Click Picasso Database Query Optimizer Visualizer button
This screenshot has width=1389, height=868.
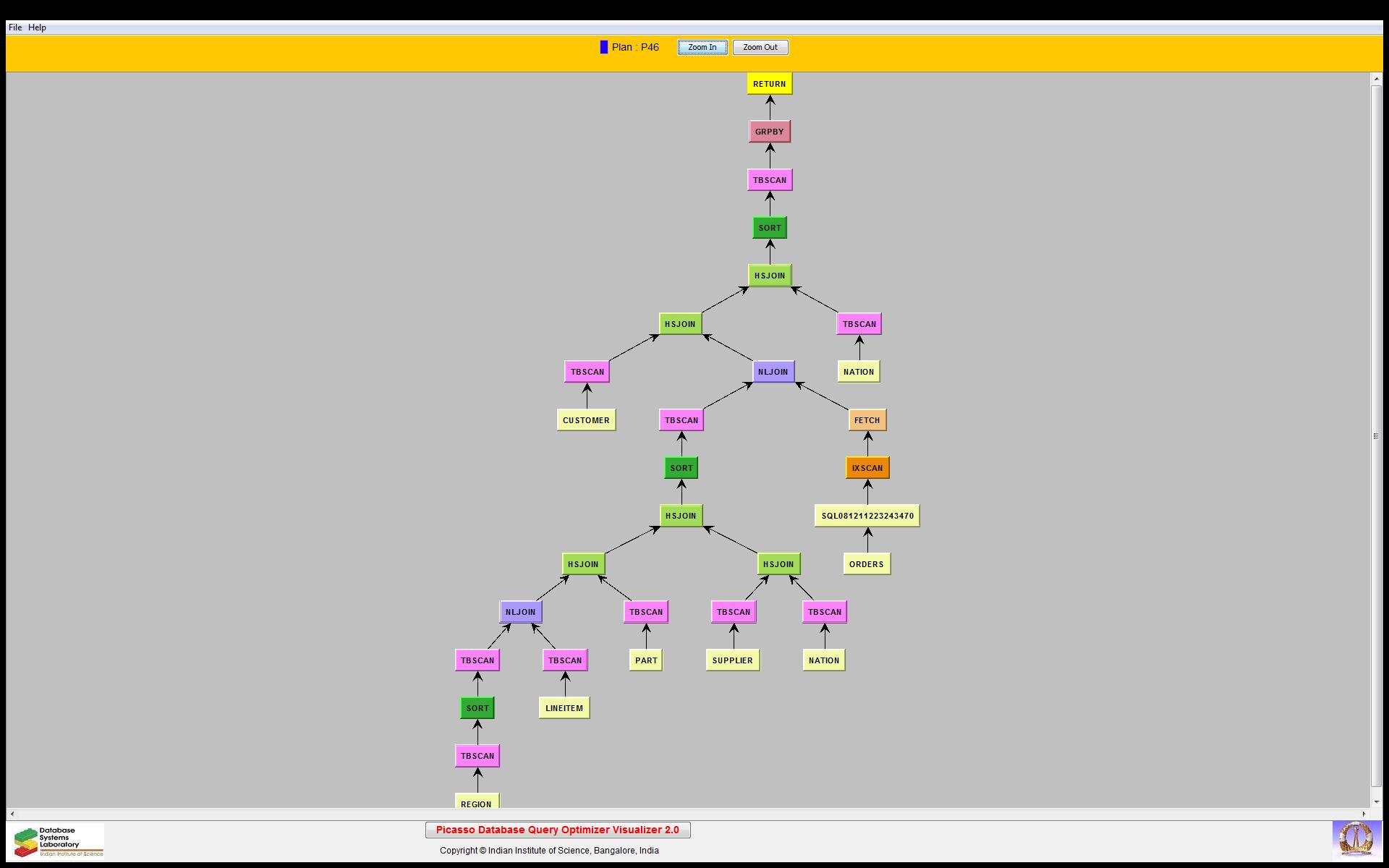pyautogui.click(x=557, y=830)
